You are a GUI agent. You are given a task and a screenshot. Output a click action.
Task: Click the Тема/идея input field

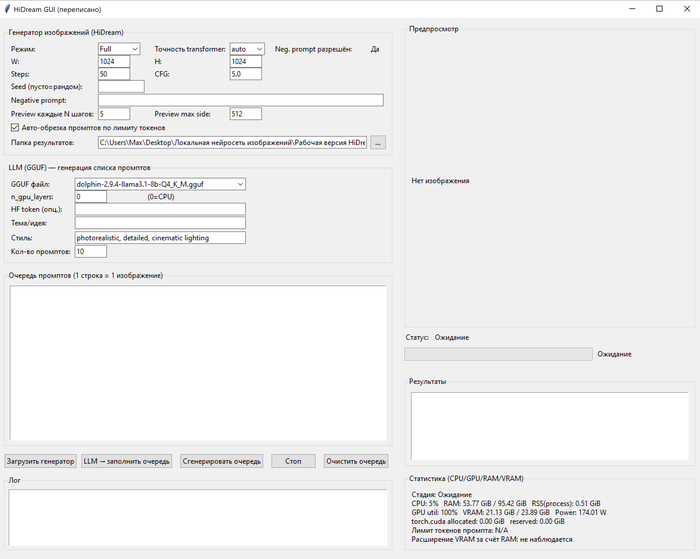160,223
